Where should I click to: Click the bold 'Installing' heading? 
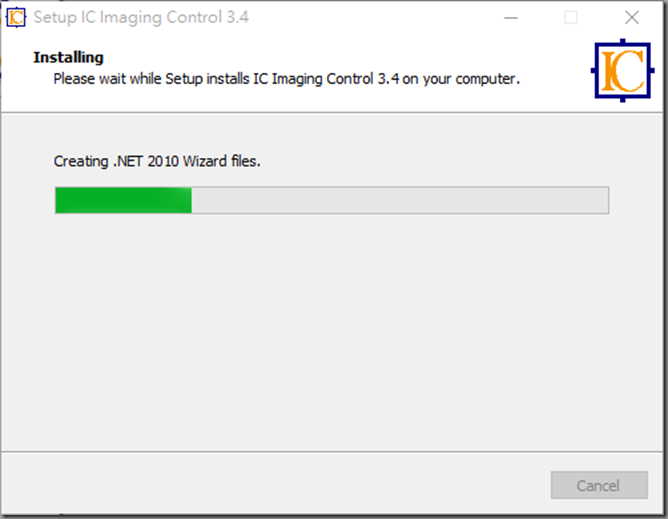pyautogui.click(x=68, y=57)
